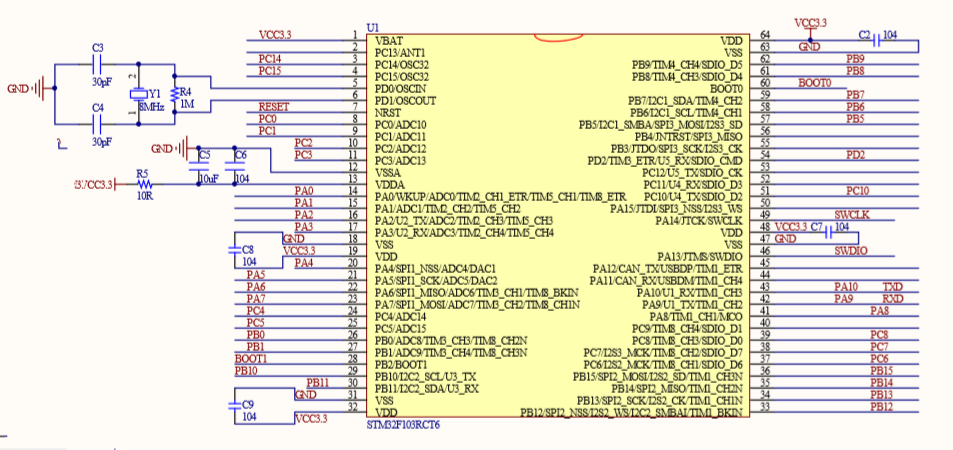Select the C8 104 capacitor symbol
This screenshot has width=953, height=450.
[235, 249]
